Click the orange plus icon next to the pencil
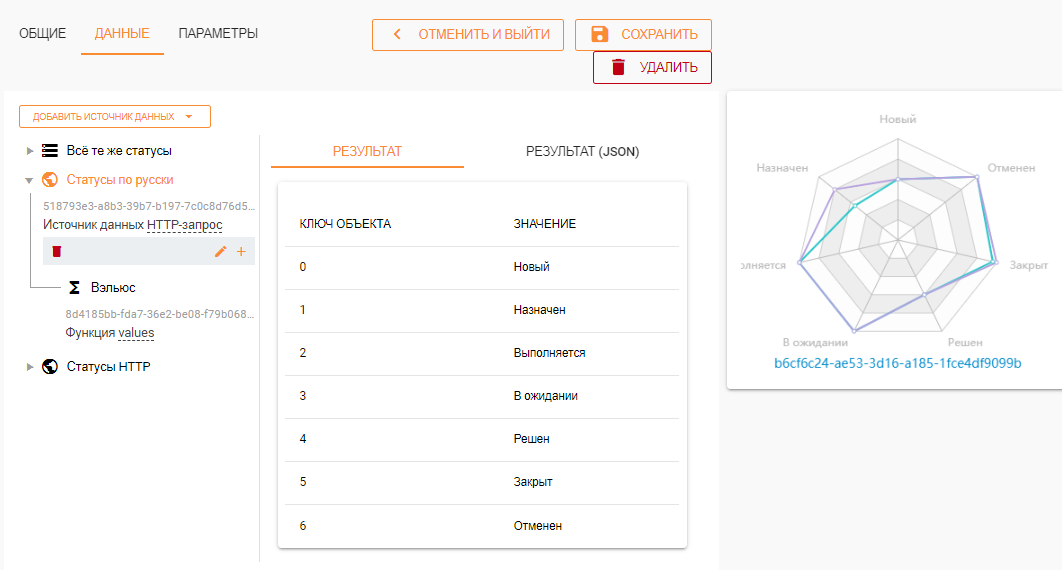 241,251
